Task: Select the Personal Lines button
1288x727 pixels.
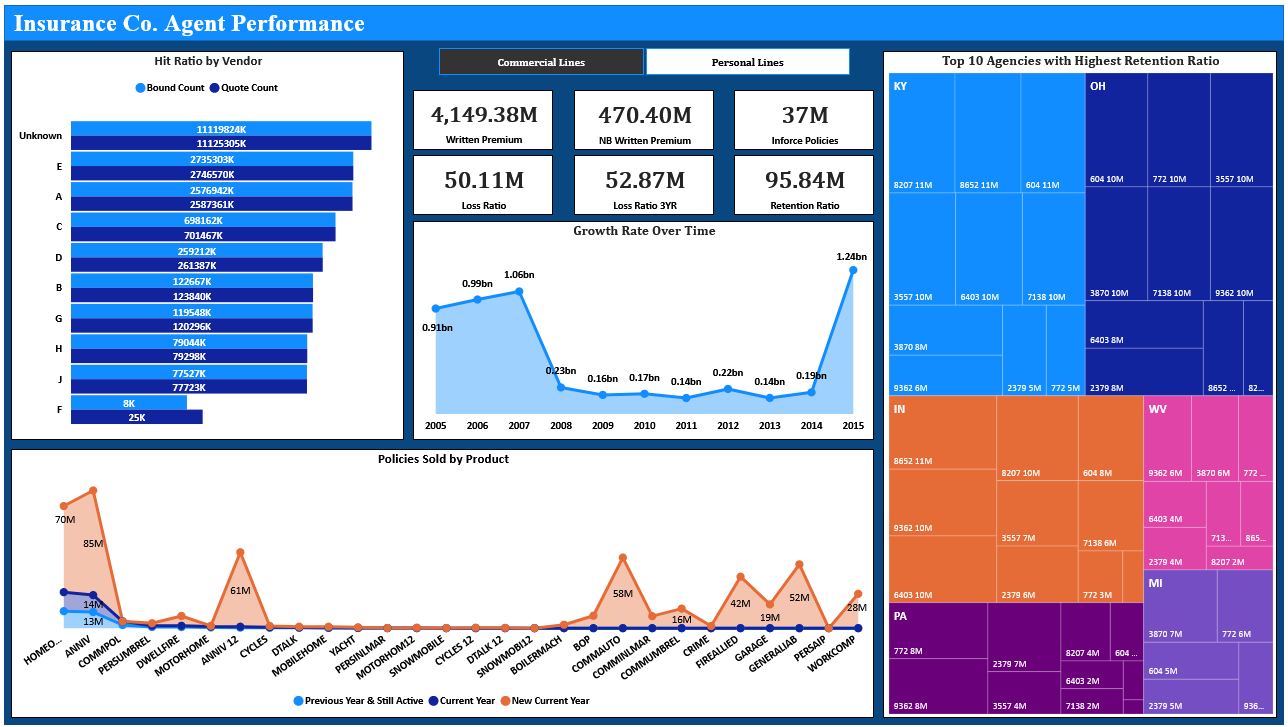Action: point(748,62)
